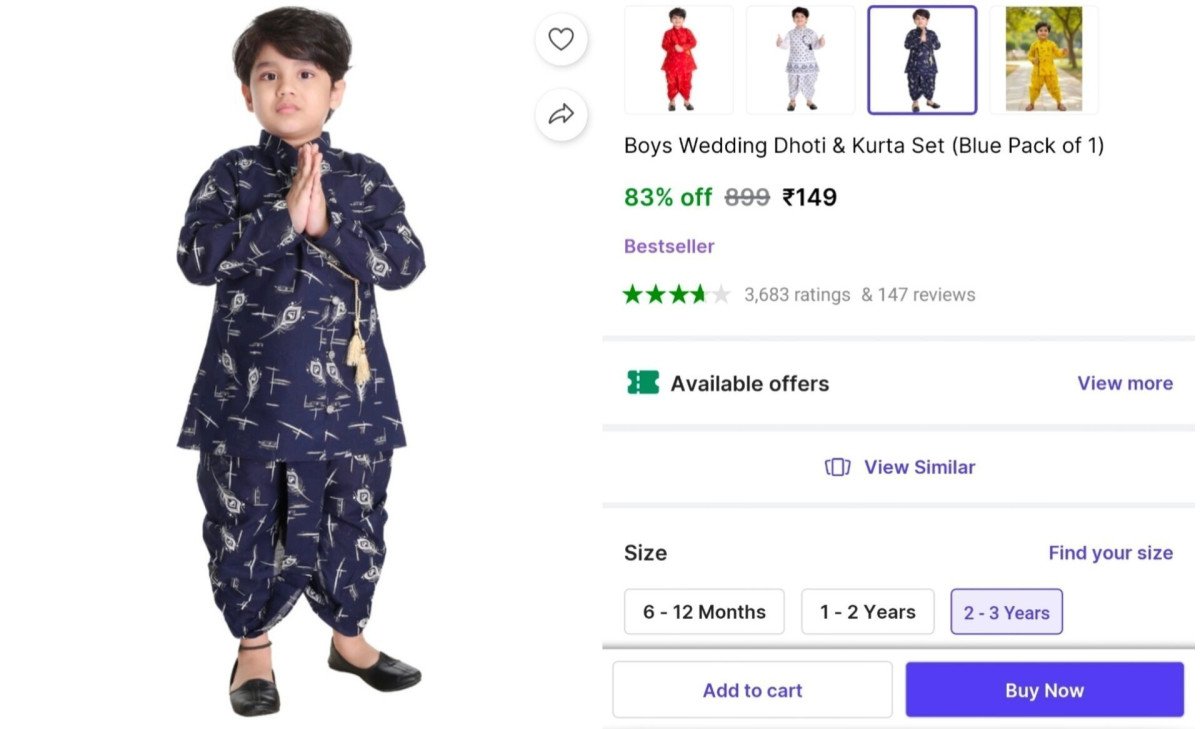Select the yellow kurta set thumbnail
Screen dimensions: 1200x729
pos(1043,60)
